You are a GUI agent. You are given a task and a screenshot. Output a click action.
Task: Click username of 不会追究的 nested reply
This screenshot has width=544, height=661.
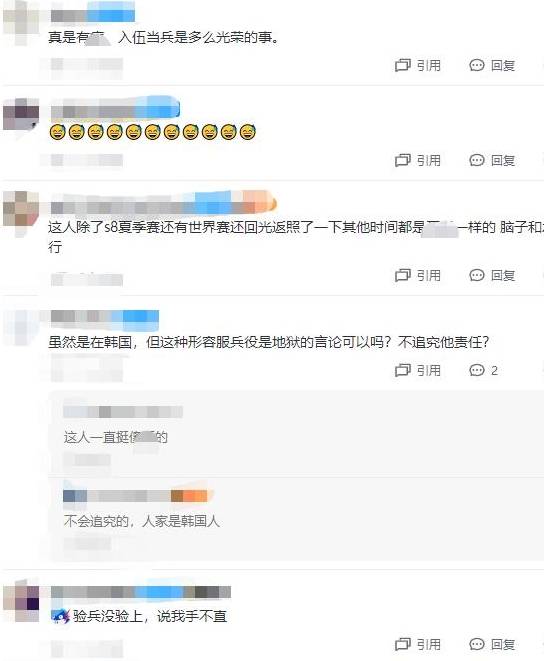tap(136, 496)
